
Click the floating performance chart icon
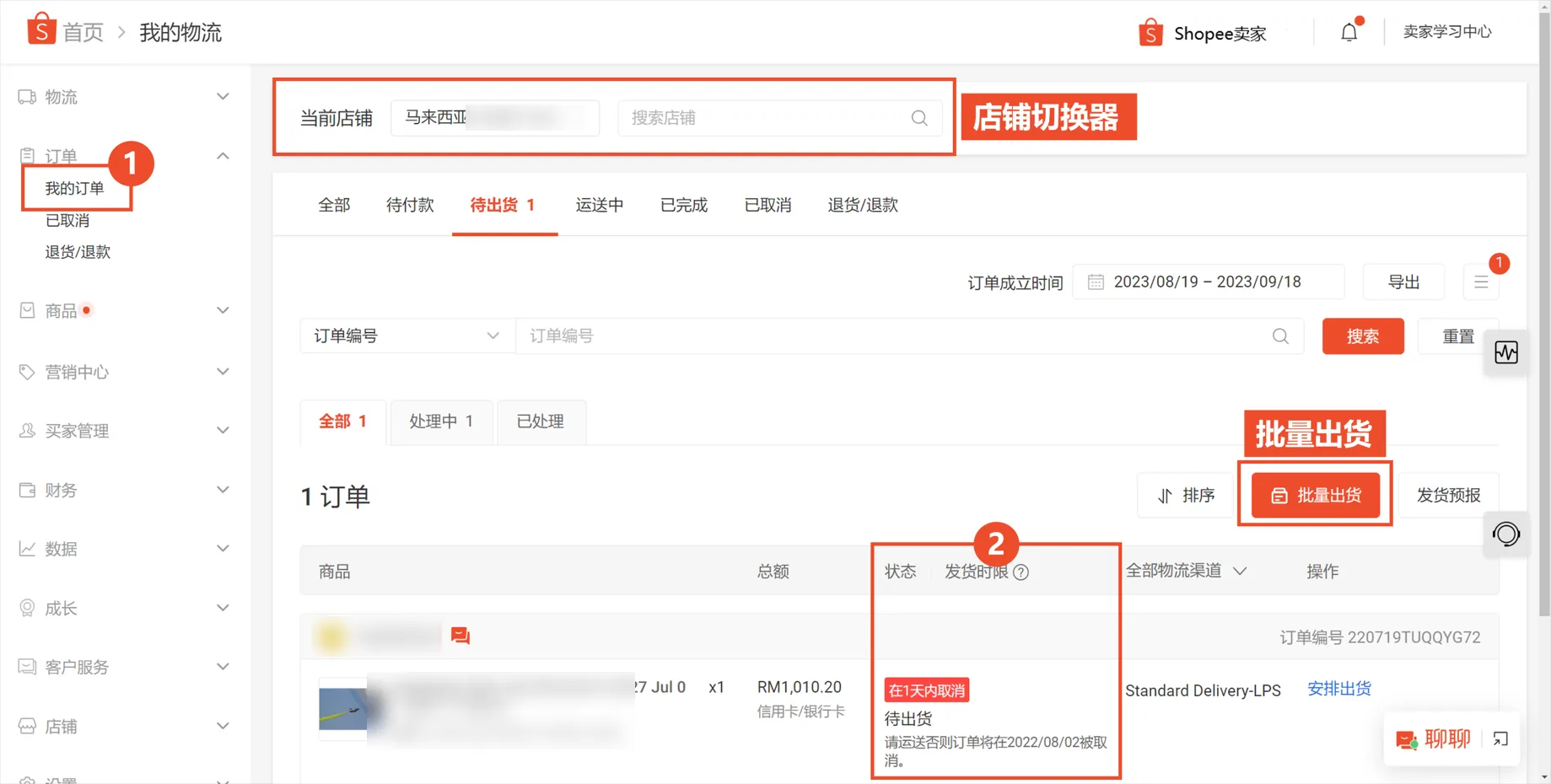[1506, 353]
